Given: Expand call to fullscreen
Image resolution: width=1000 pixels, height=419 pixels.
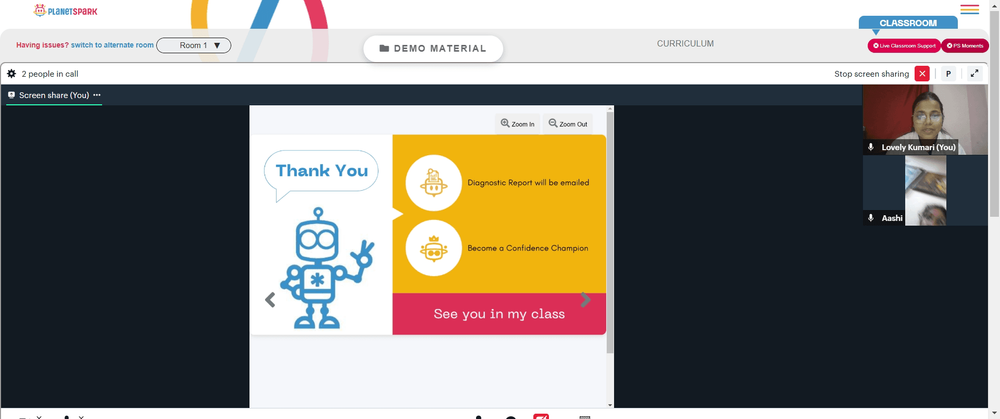Looking at the screenshot, I should (974, 73).
